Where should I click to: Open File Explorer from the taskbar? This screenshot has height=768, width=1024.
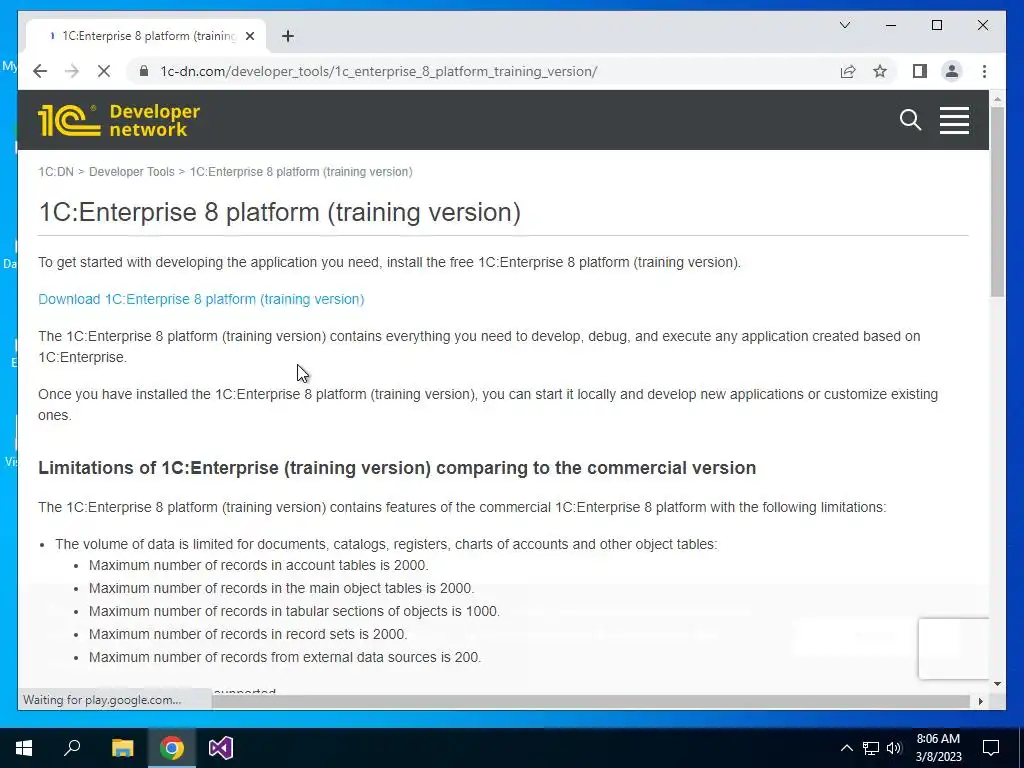click(122, 748)
